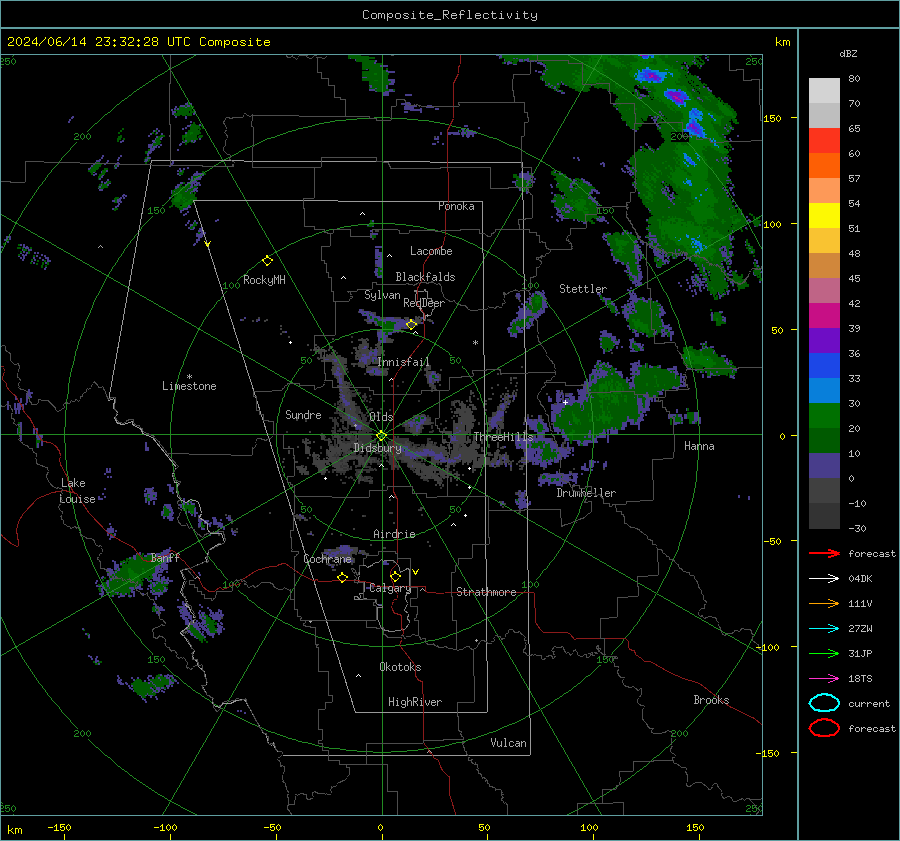Click the Brooks label
This screenshot has width=900, height=841.
[711, 700]
